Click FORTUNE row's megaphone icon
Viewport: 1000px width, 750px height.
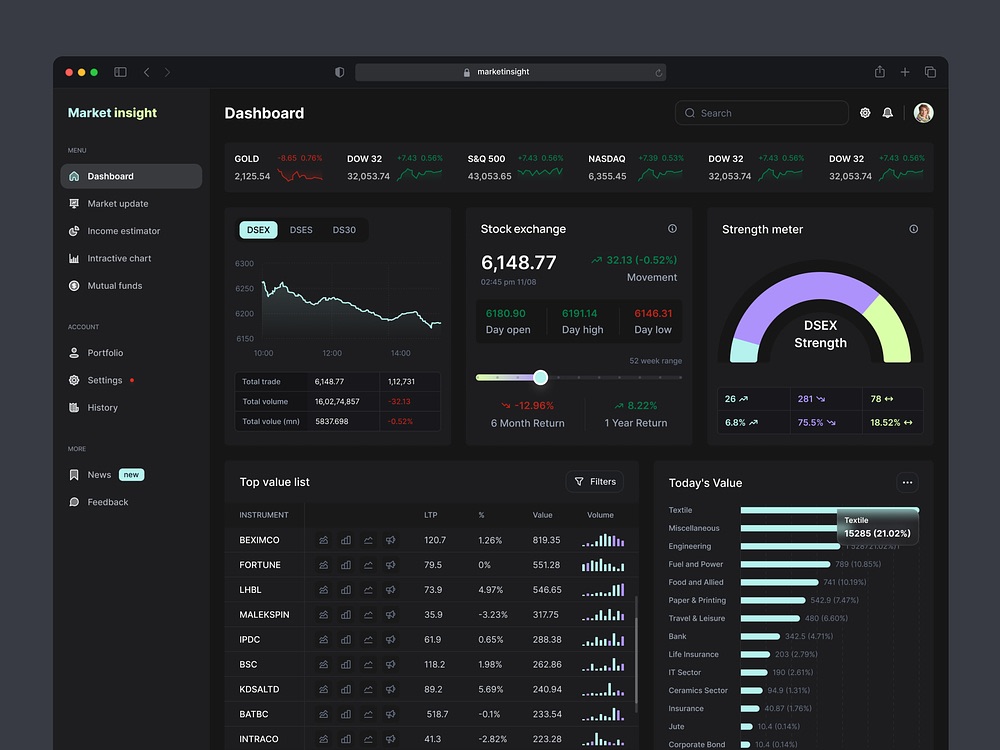390,565
